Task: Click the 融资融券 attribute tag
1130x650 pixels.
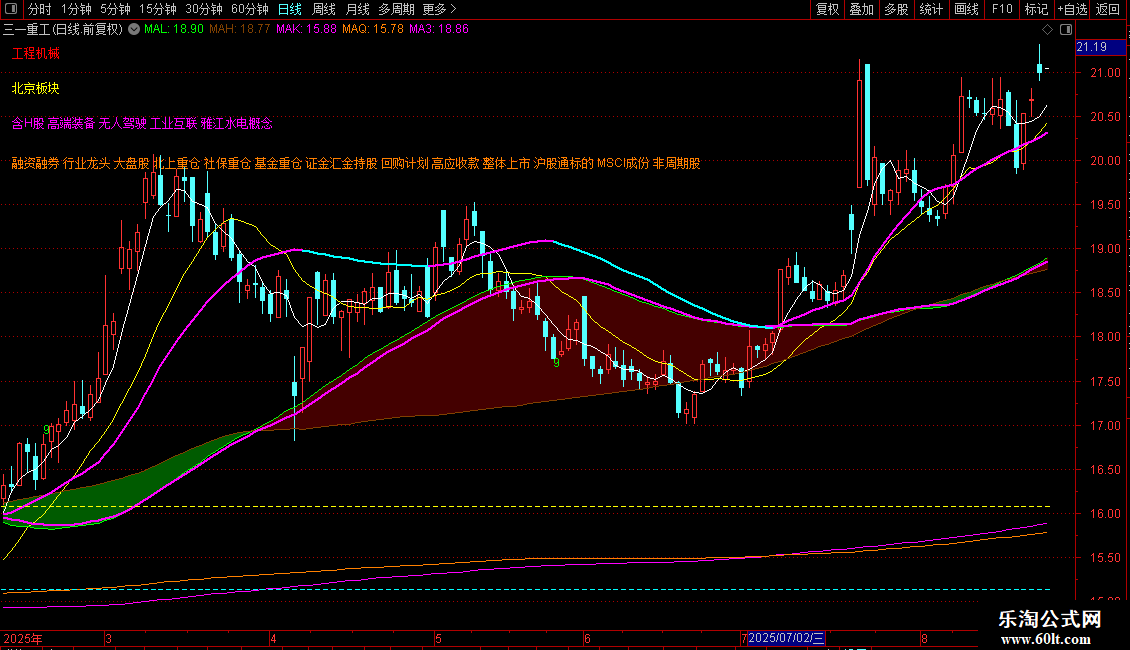Action: point(35,164)
